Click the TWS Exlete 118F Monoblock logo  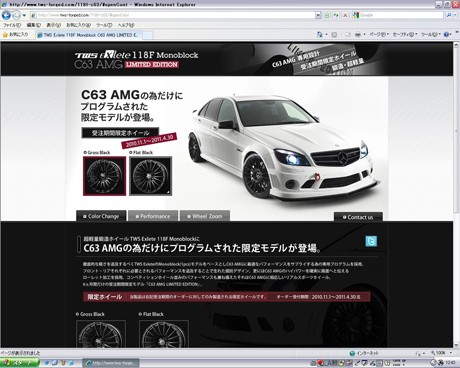(x=136, y=55)
